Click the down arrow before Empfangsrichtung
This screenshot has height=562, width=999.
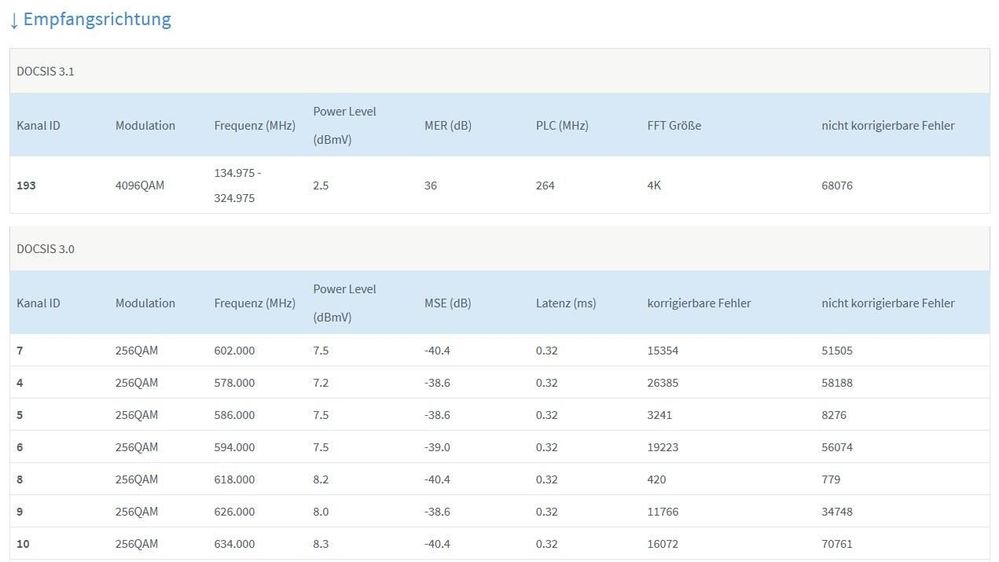pyautogui.click(x=14, y=20)
